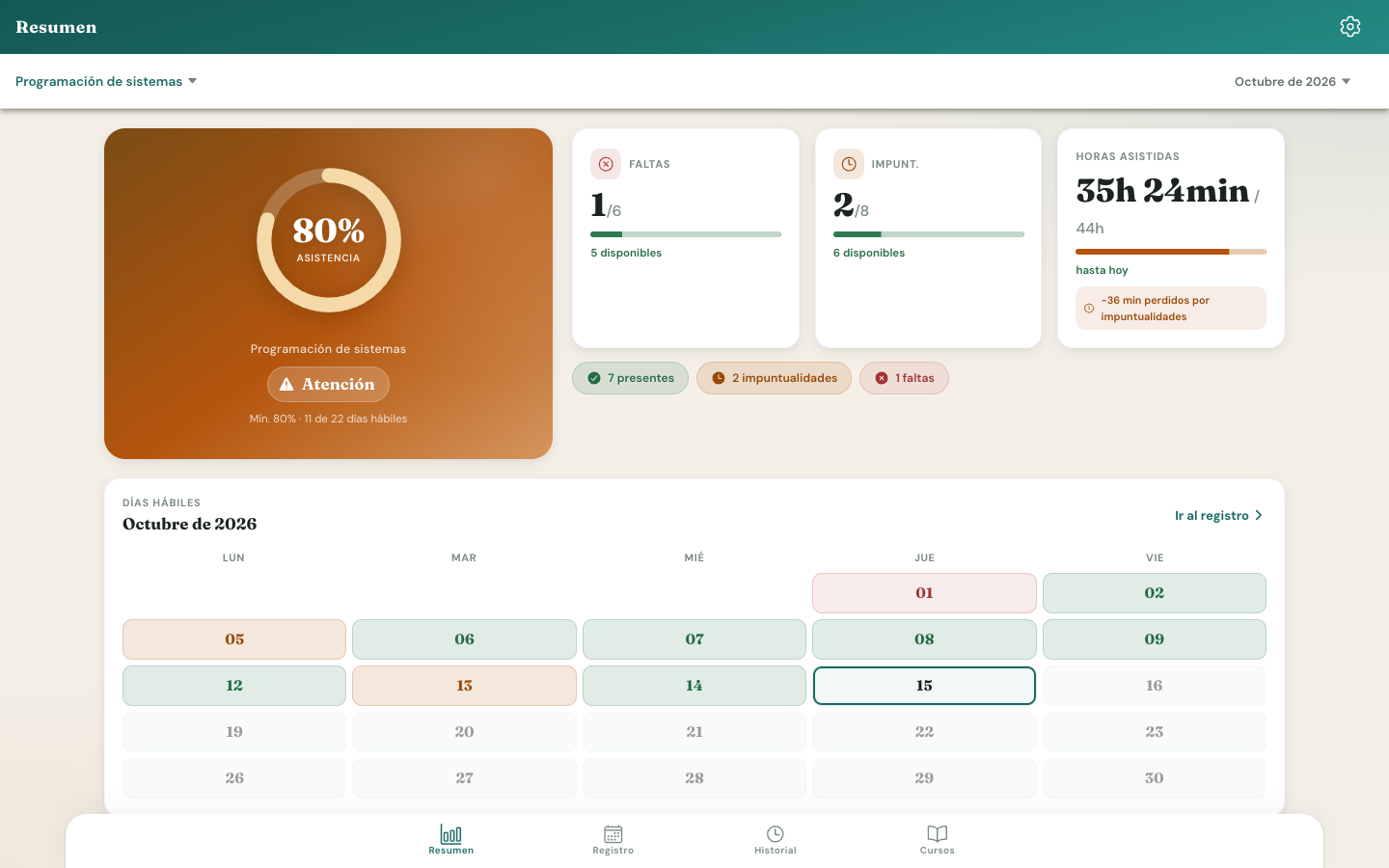1389x868 pixels.
Task: Click the 80% attendance ring
Action: 329,240
